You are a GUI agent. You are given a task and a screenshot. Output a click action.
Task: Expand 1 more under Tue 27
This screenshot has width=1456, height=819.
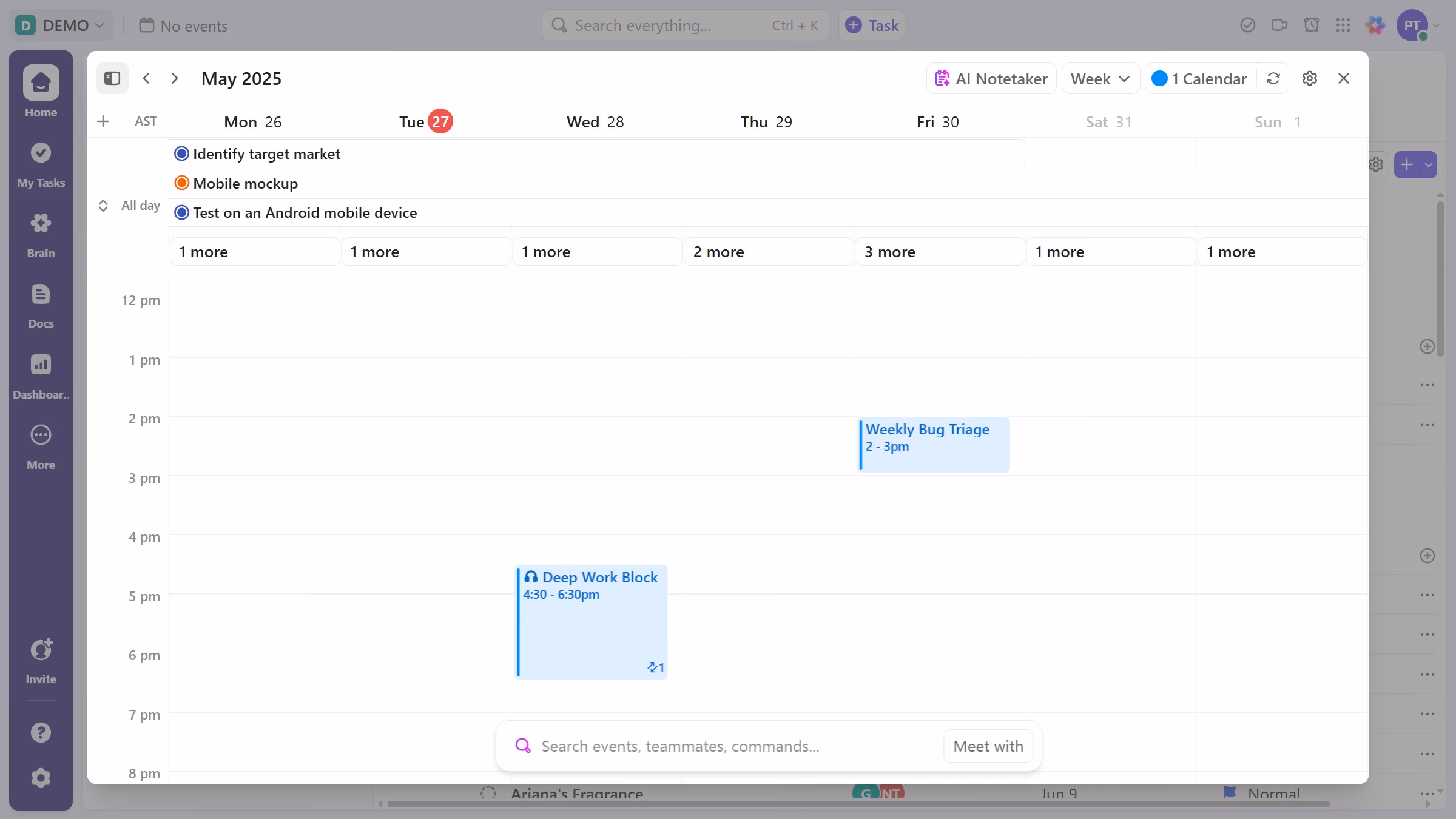point(426,252)
